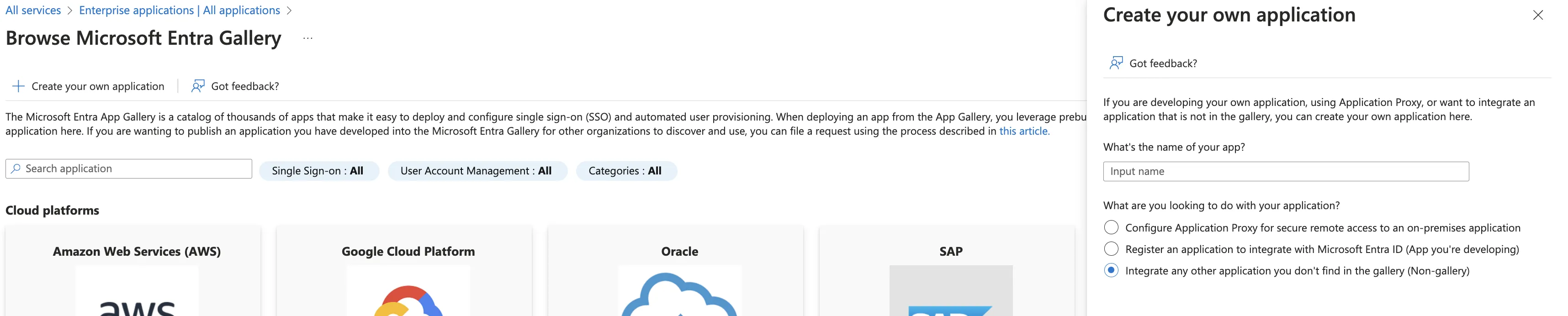
Task: Close the Create your own application panel
Action: [1537, 15]
